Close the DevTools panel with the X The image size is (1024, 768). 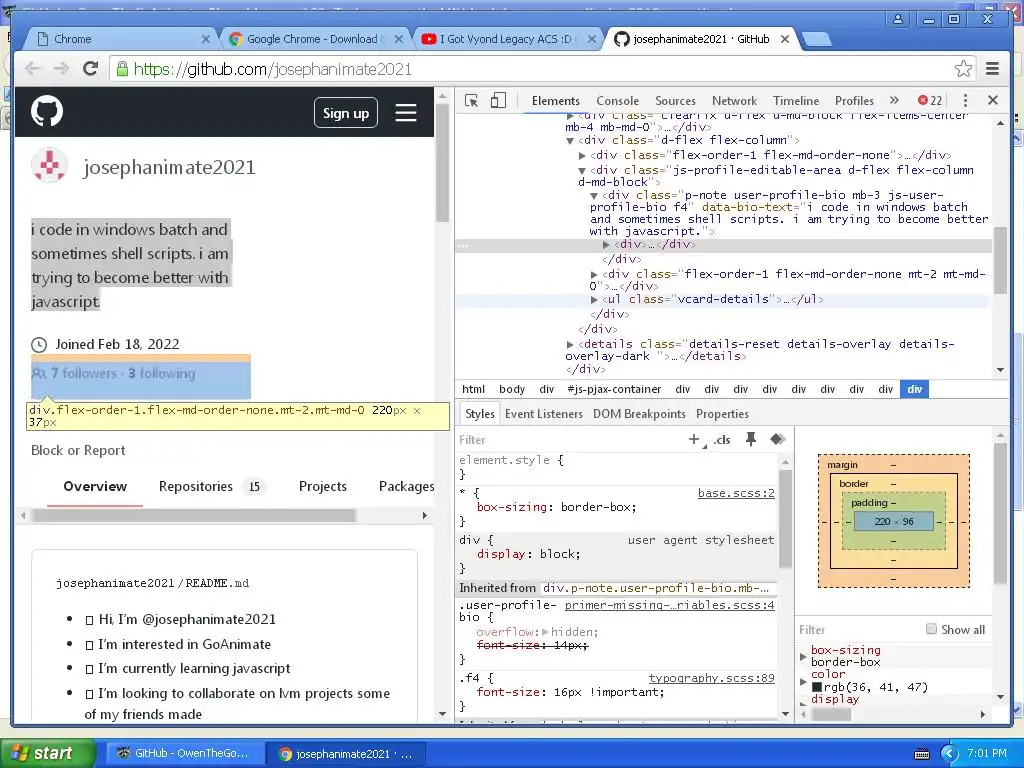pyautogui.click(x=993, y=100)
